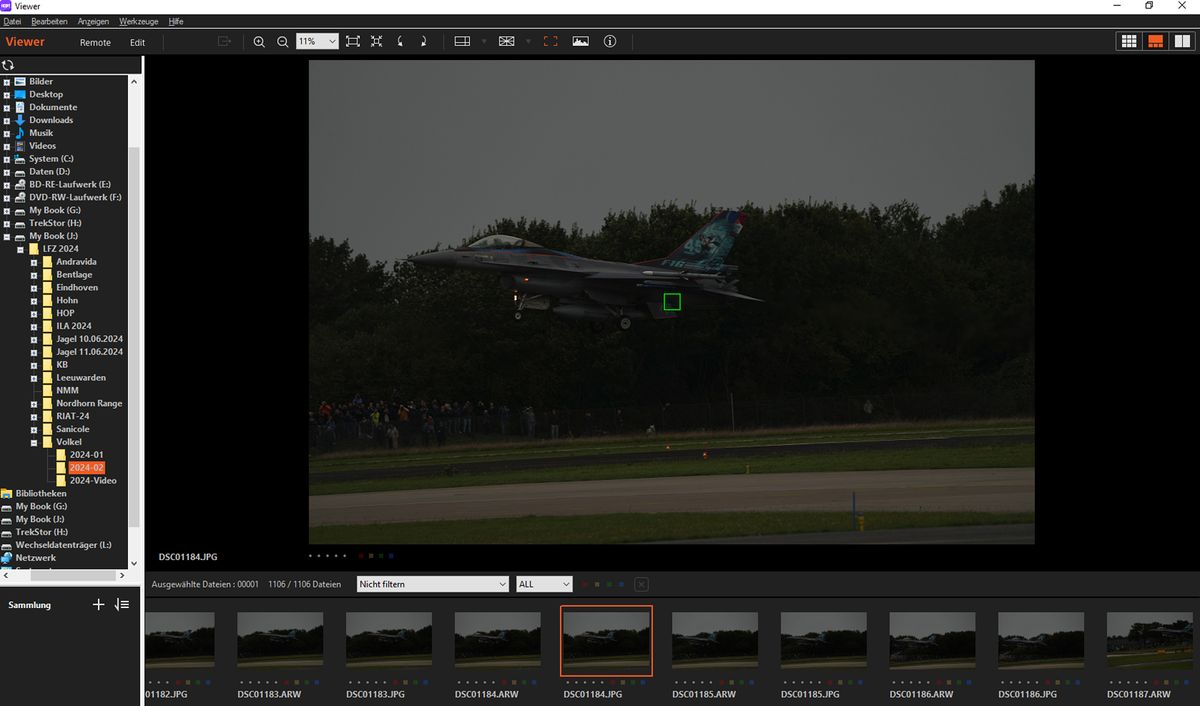Image resolution: width=1200 pixels, height=706 pixels.
Task: Switch to Remote mode
Action: click(95, 42)
